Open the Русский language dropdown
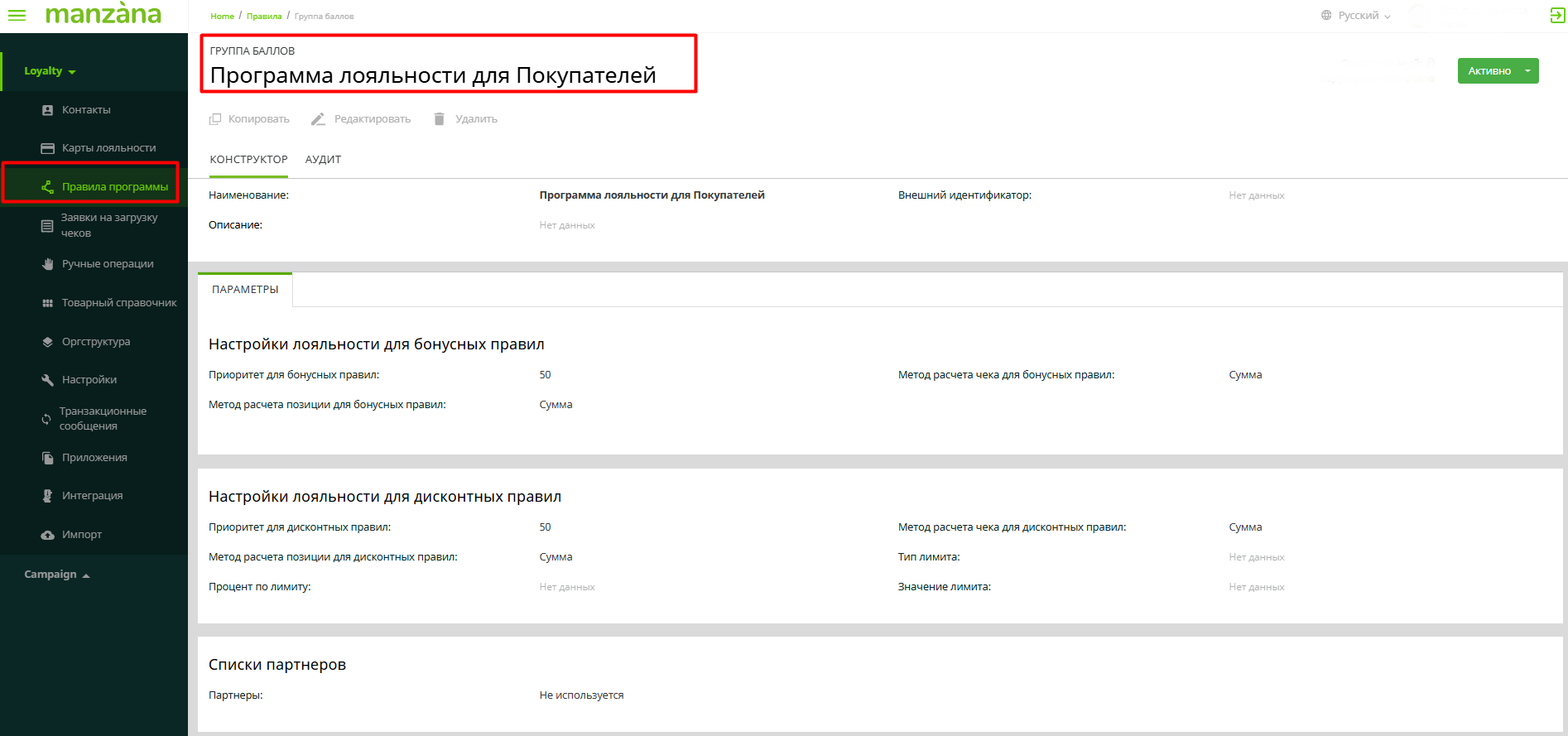Screen dimensions: 1568x736 click(1358, 16)
